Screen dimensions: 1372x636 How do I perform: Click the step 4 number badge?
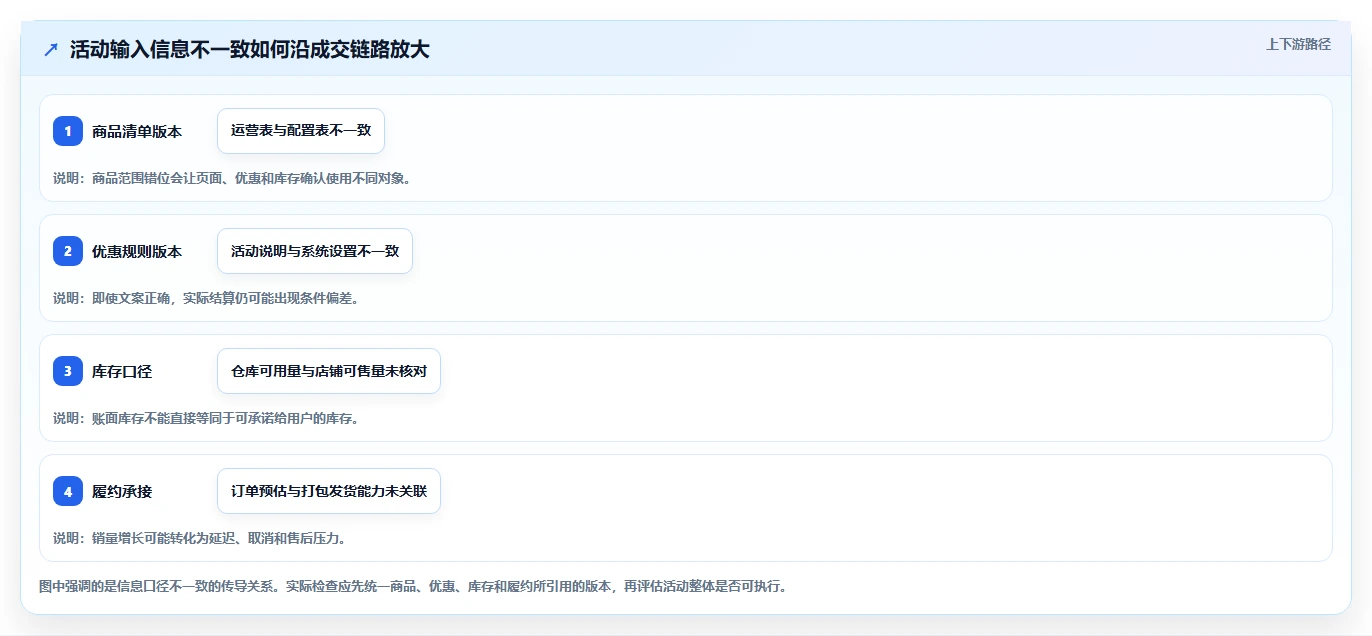[x=68, y=491]
